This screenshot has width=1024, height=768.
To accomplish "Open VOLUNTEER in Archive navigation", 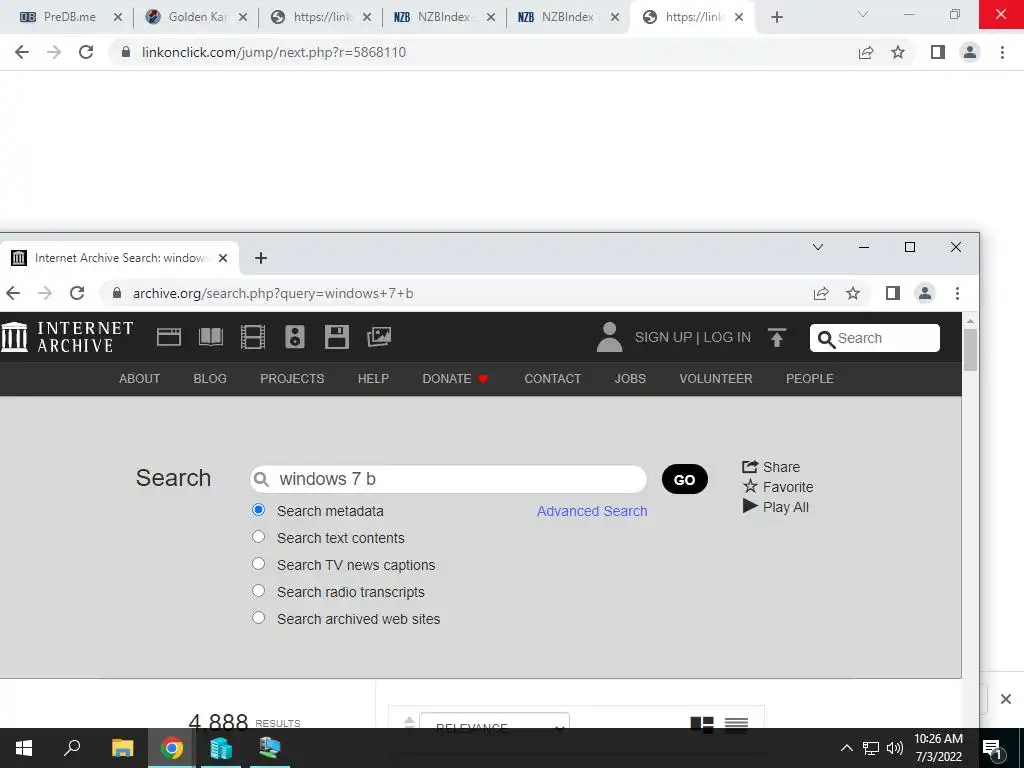I will (716, 379).
